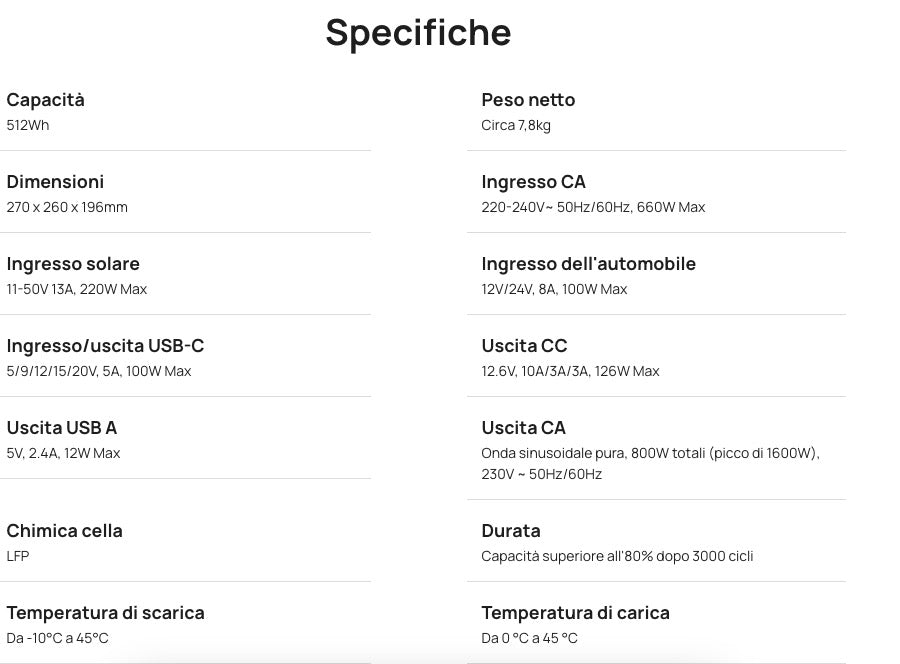Image resolution: width=900 pixels, height=664 pixels.
Task: Click the 512Wh capacity value
Action: click(x=28, y=125)
